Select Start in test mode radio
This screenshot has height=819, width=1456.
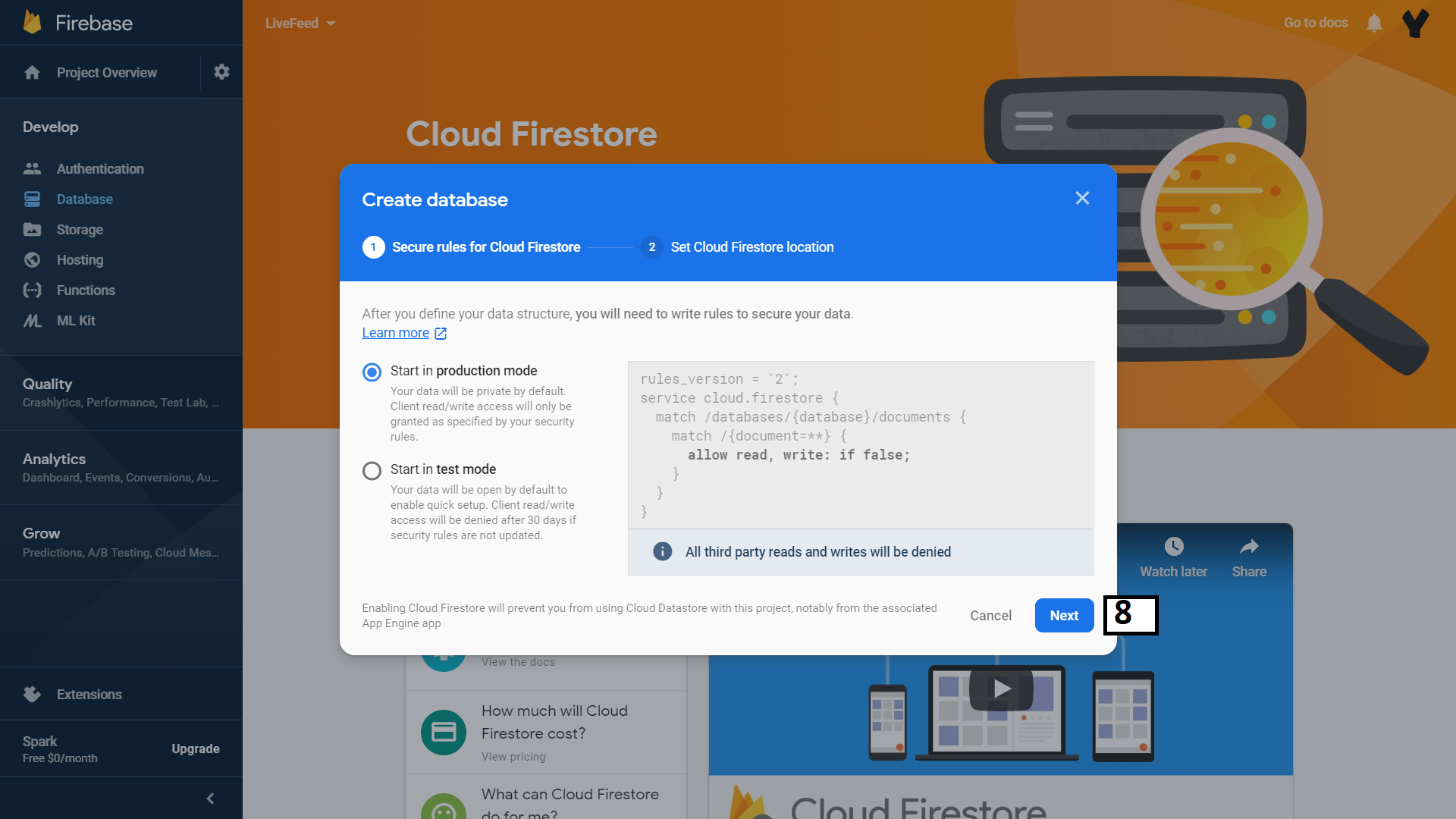[x=372, y=471]
